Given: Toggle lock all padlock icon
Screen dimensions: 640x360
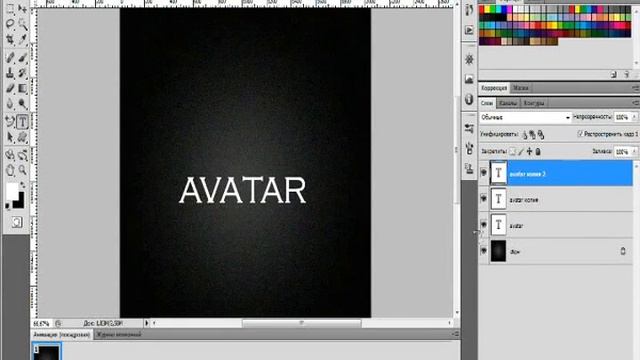Looking at the screenshot, I should pyautogui.click(x=538, y=151).
